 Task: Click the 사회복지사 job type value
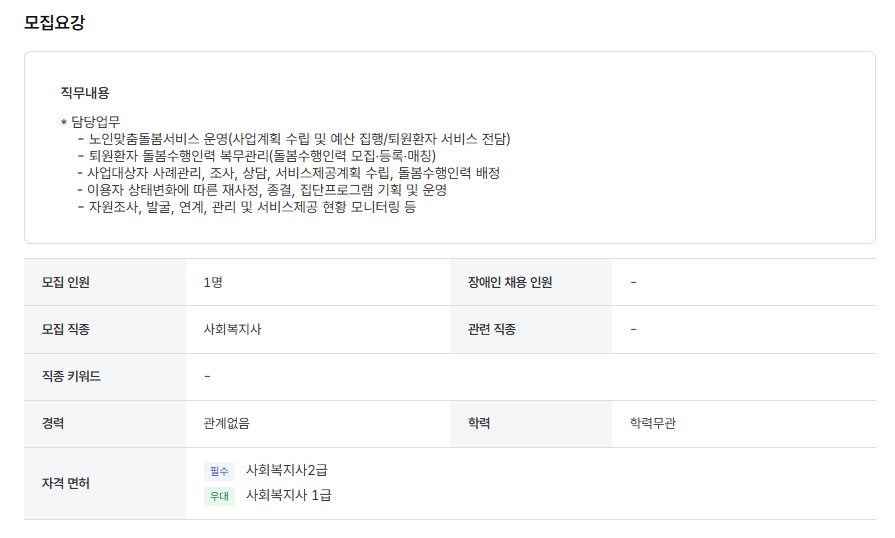[232, 330]
